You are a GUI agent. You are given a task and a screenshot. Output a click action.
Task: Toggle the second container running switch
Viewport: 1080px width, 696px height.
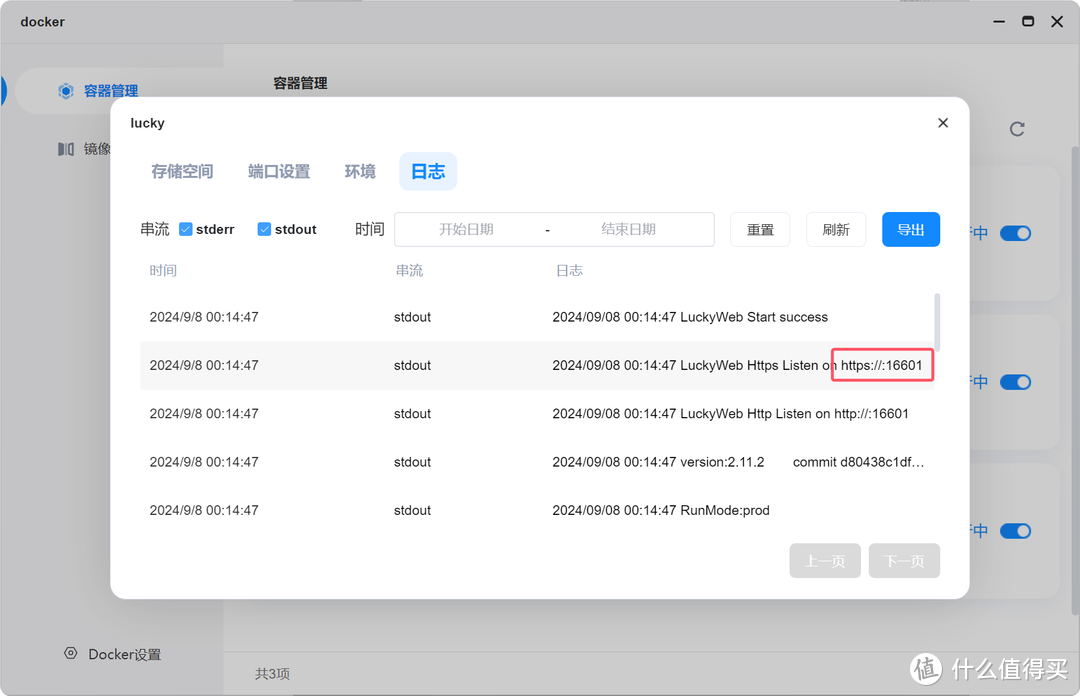pos(1015,382)
